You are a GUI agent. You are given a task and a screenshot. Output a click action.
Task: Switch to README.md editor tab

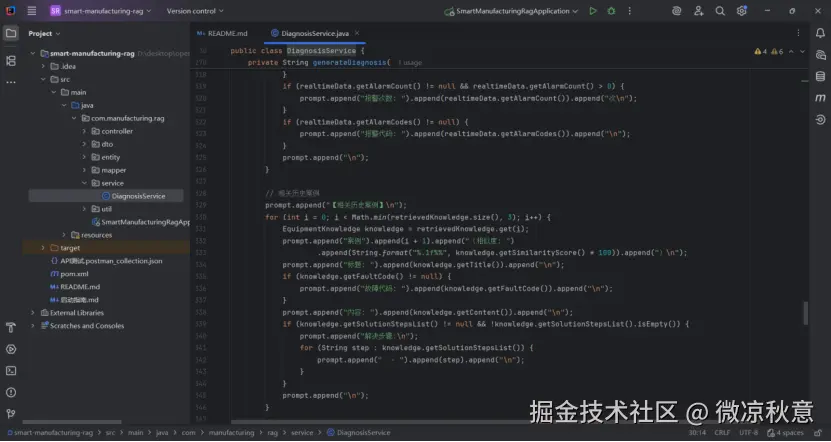tap(222, 33)
